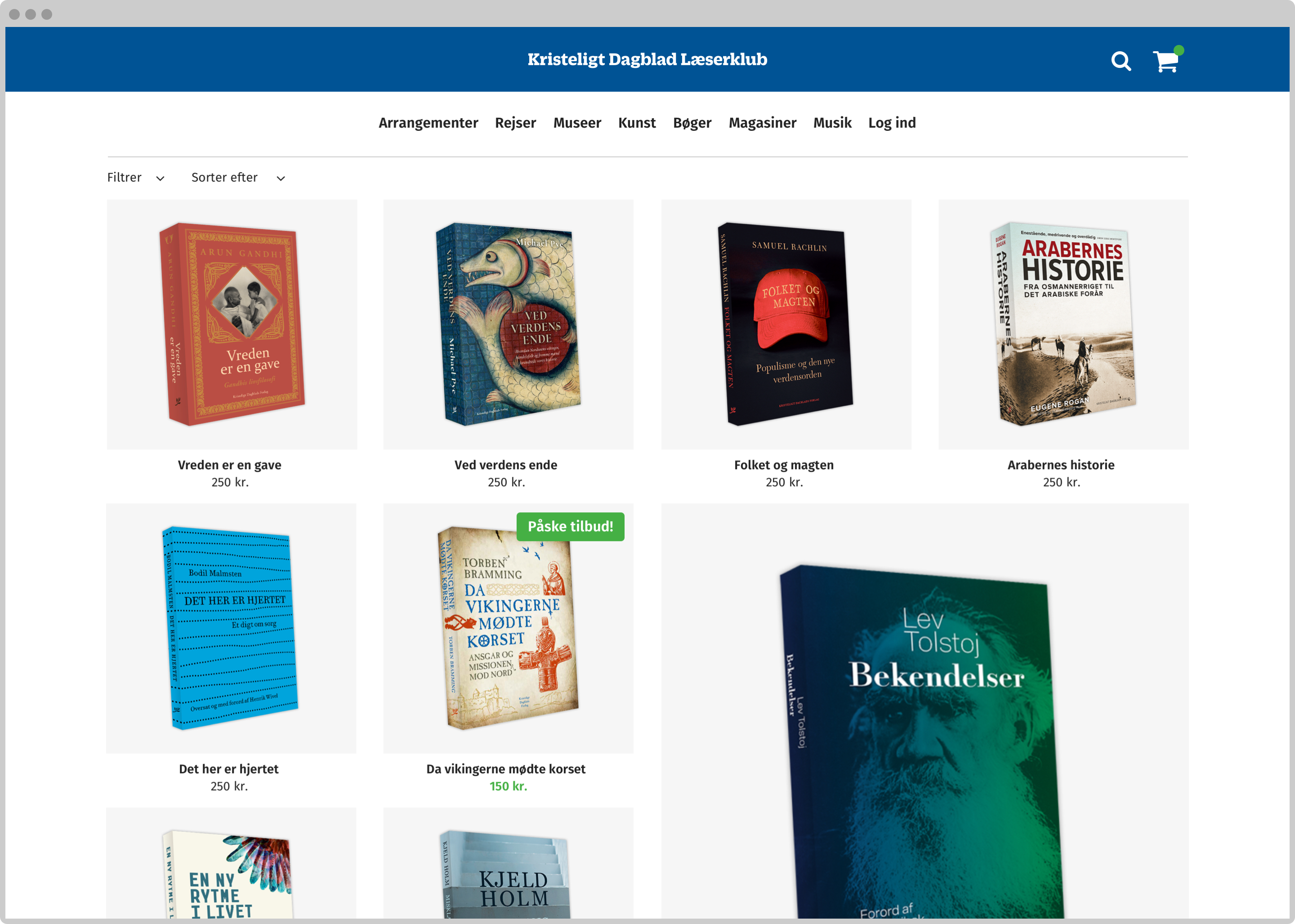
Task: Open the Arrangementer menu item
Action: [428, 123]
